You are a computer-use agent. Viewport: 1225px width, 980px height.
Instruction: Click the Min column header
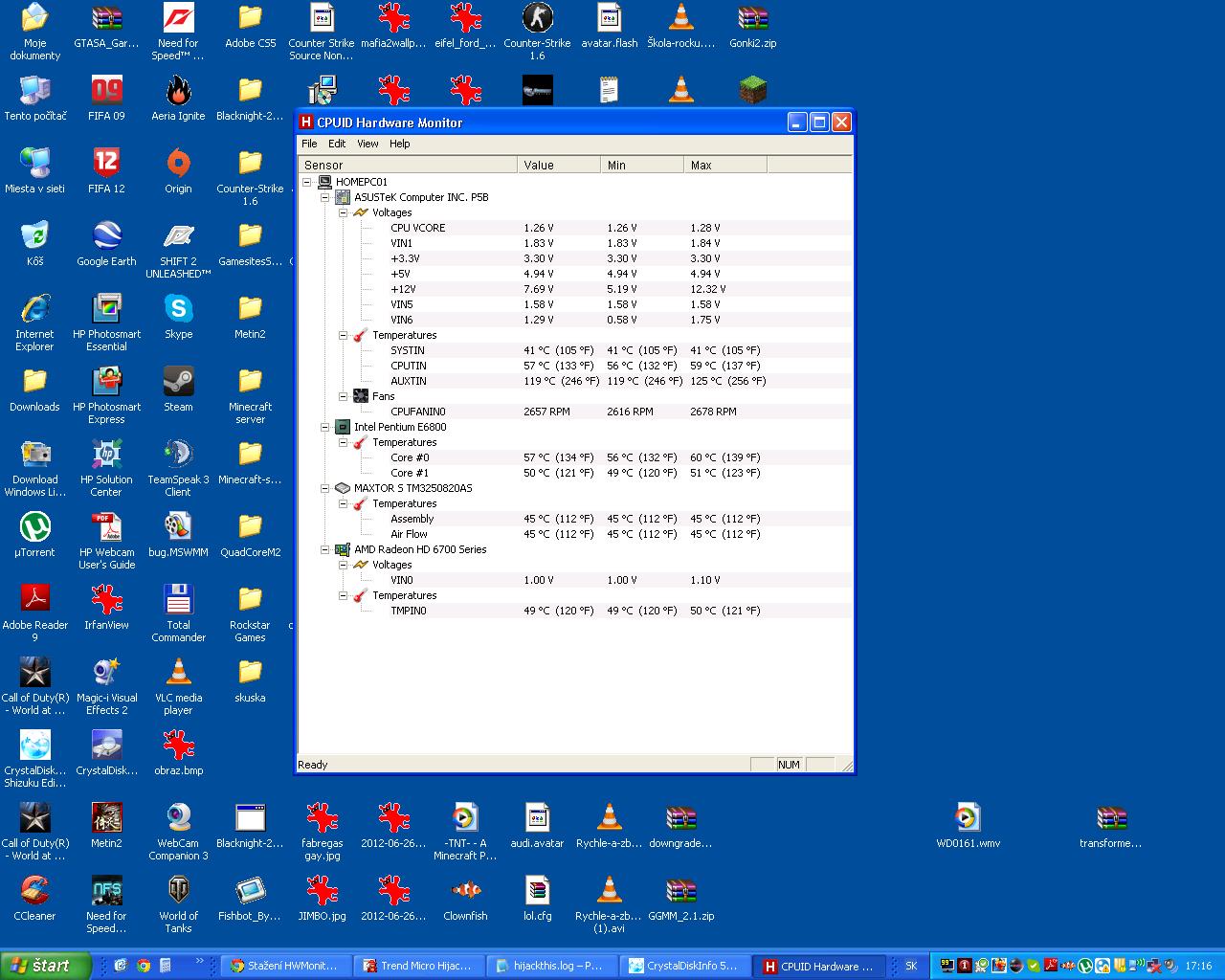tap(642, 165)
